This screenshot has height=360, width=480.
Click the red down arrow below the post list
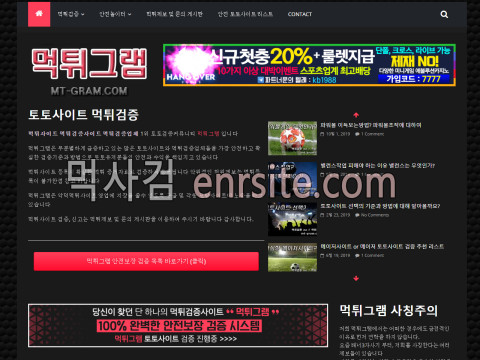tap(356, 278)
